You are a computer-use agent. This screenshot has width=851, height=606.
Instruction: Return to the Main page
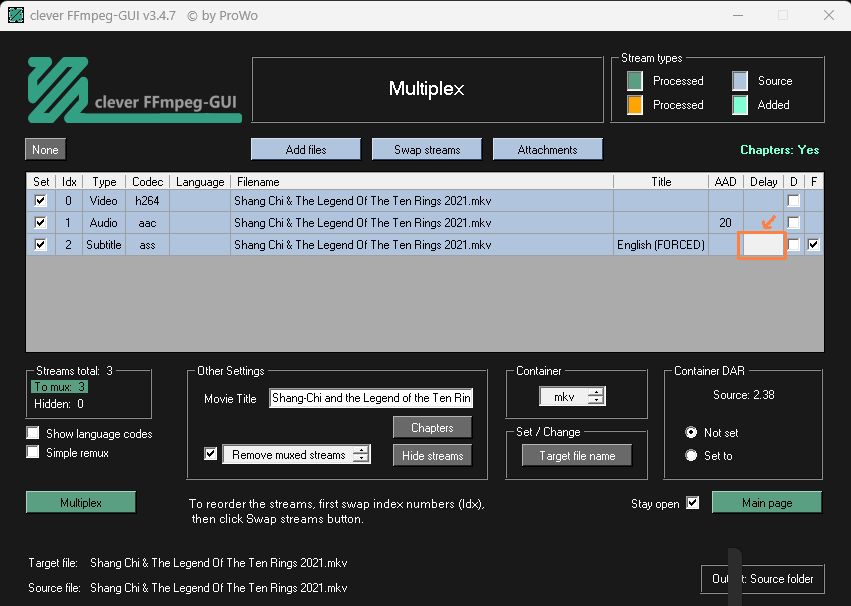tap(766, 502)
